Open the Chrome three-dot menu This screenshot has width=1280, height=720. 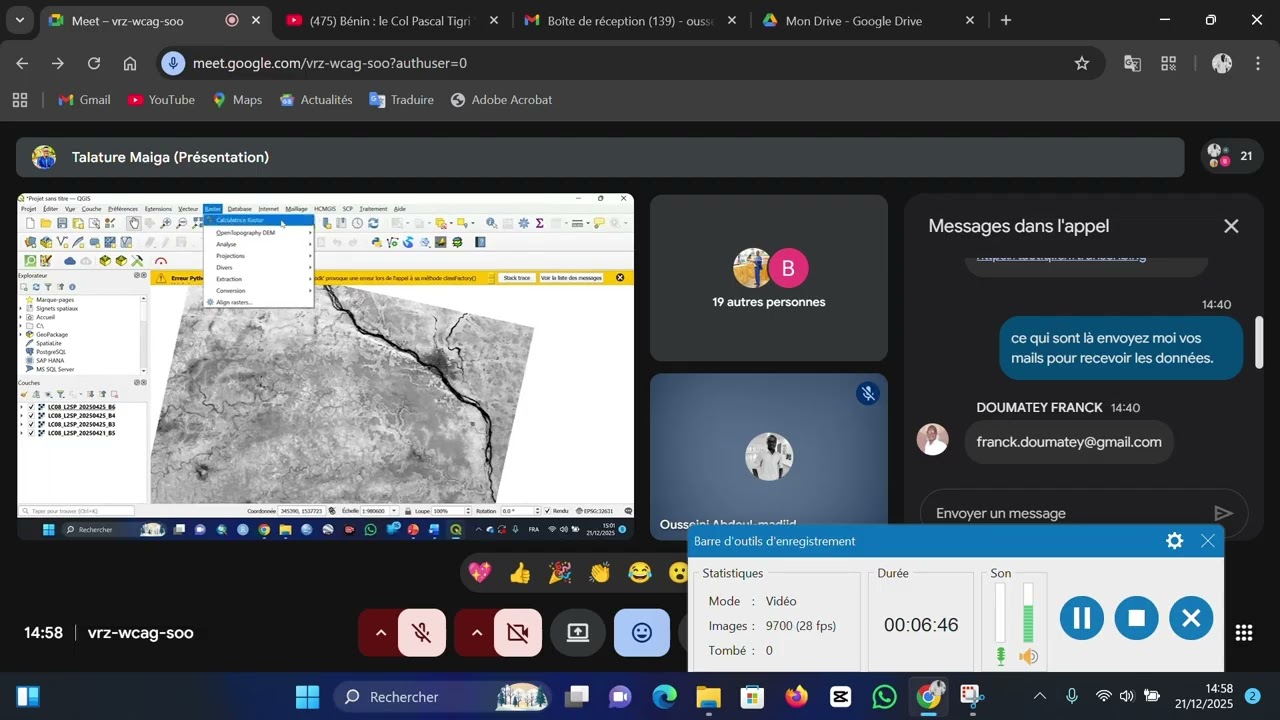(1257, 63)
